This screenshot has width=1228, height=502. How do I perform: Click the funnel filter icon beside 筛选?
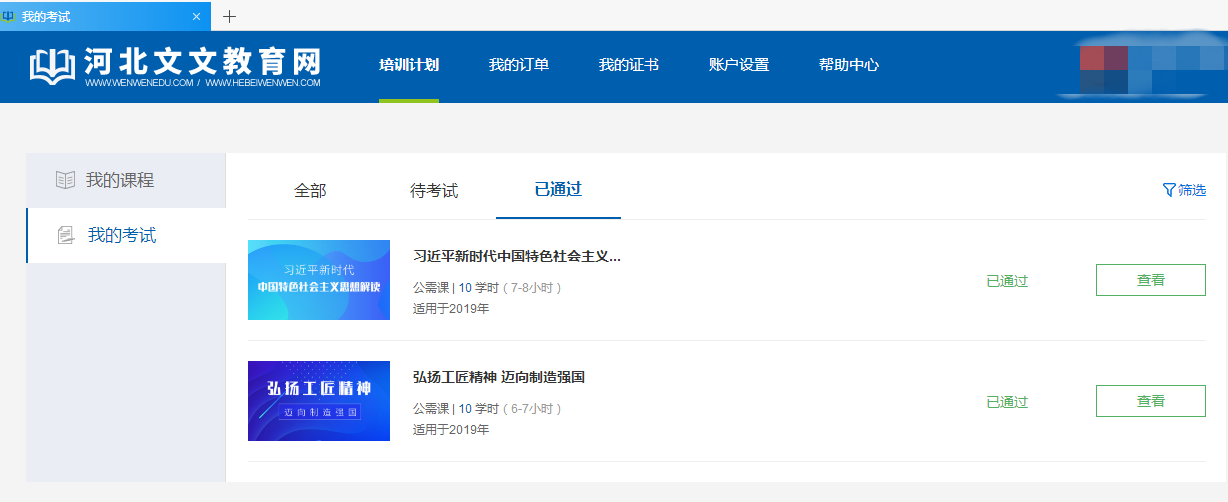point(1168,190)
